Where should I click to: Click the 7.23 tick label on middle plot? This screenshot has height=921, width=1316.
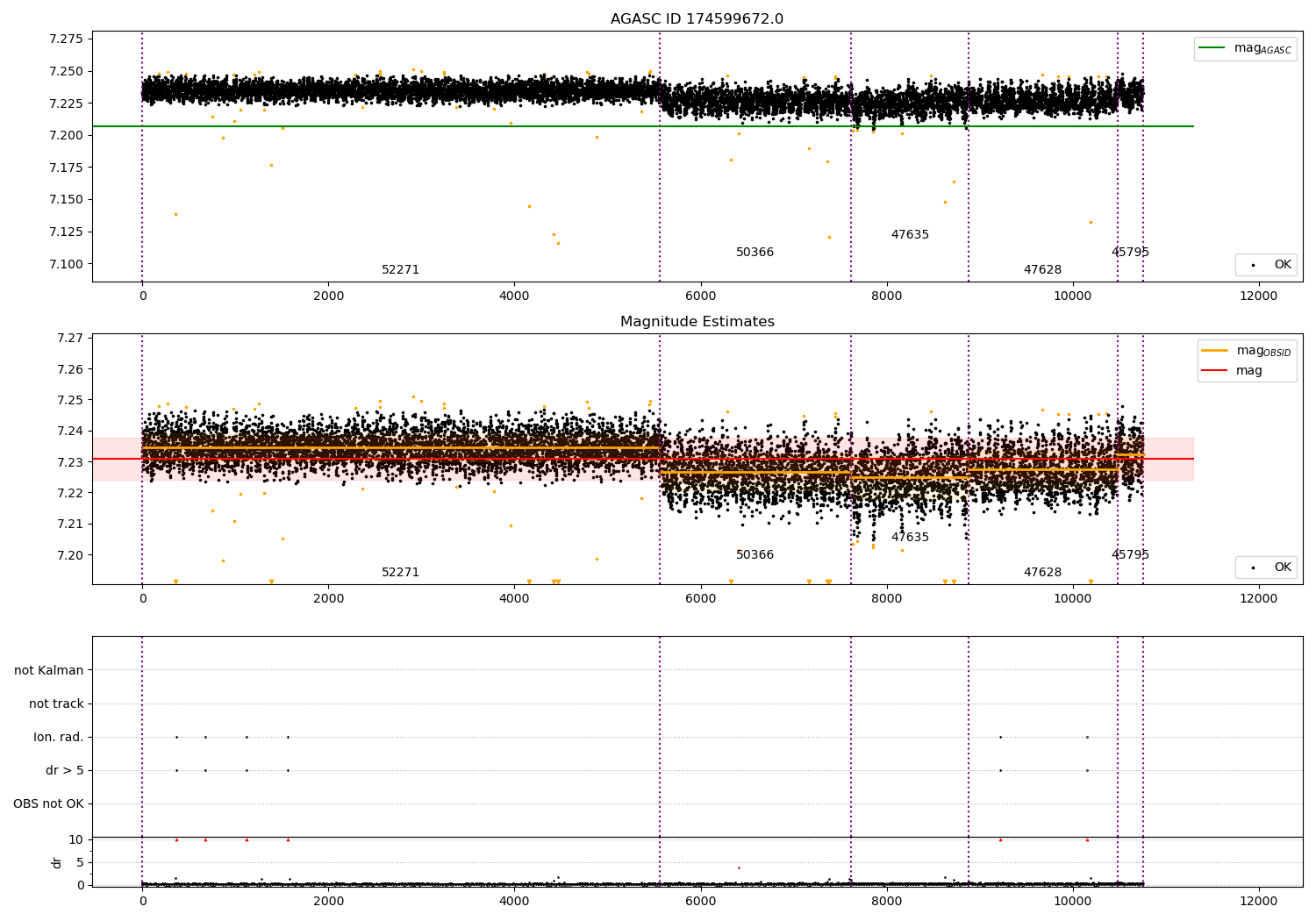point(69,462)
